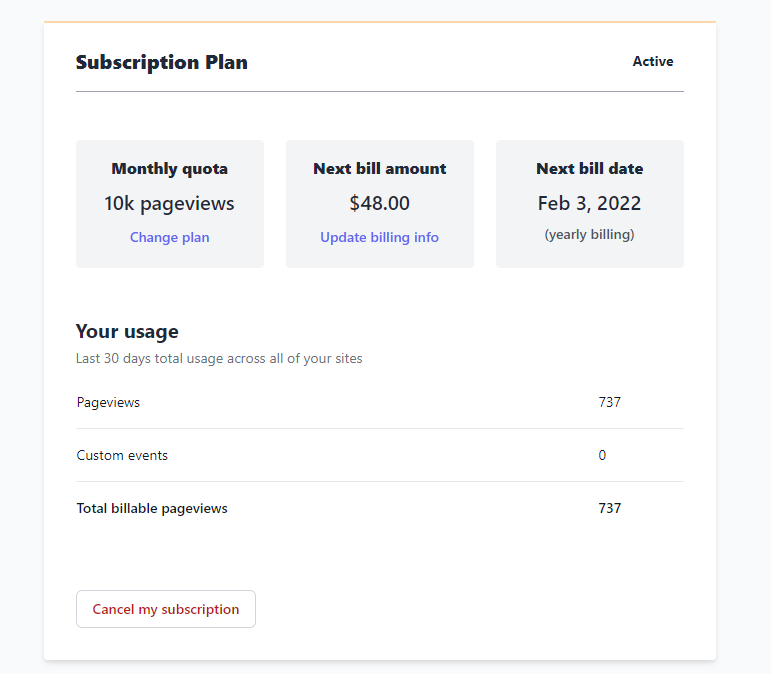Select the Next bill date title
Viewport: 771px width, 674px height.
click(590, 169)
